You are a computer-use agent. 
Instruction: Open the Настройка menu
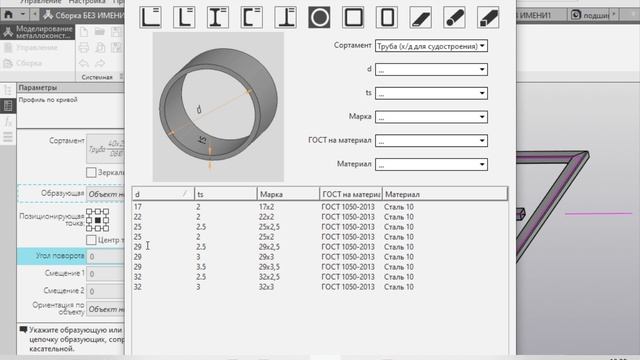click(x=87, y=2)
